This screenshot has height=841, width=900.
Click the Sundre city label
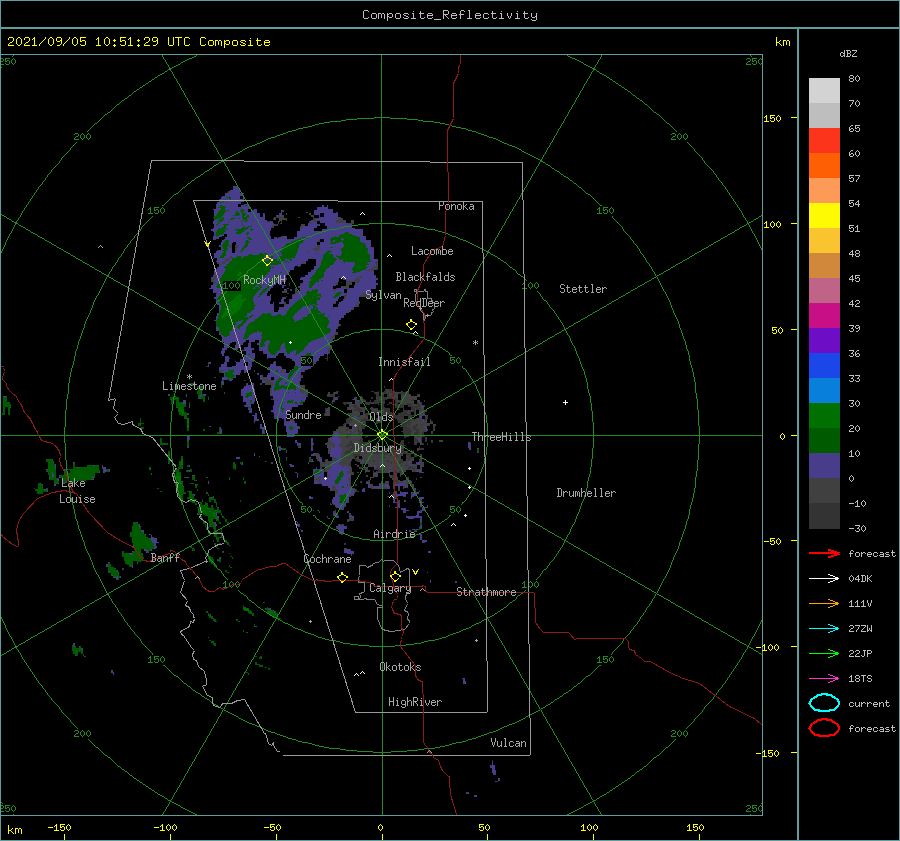point(304,414)
